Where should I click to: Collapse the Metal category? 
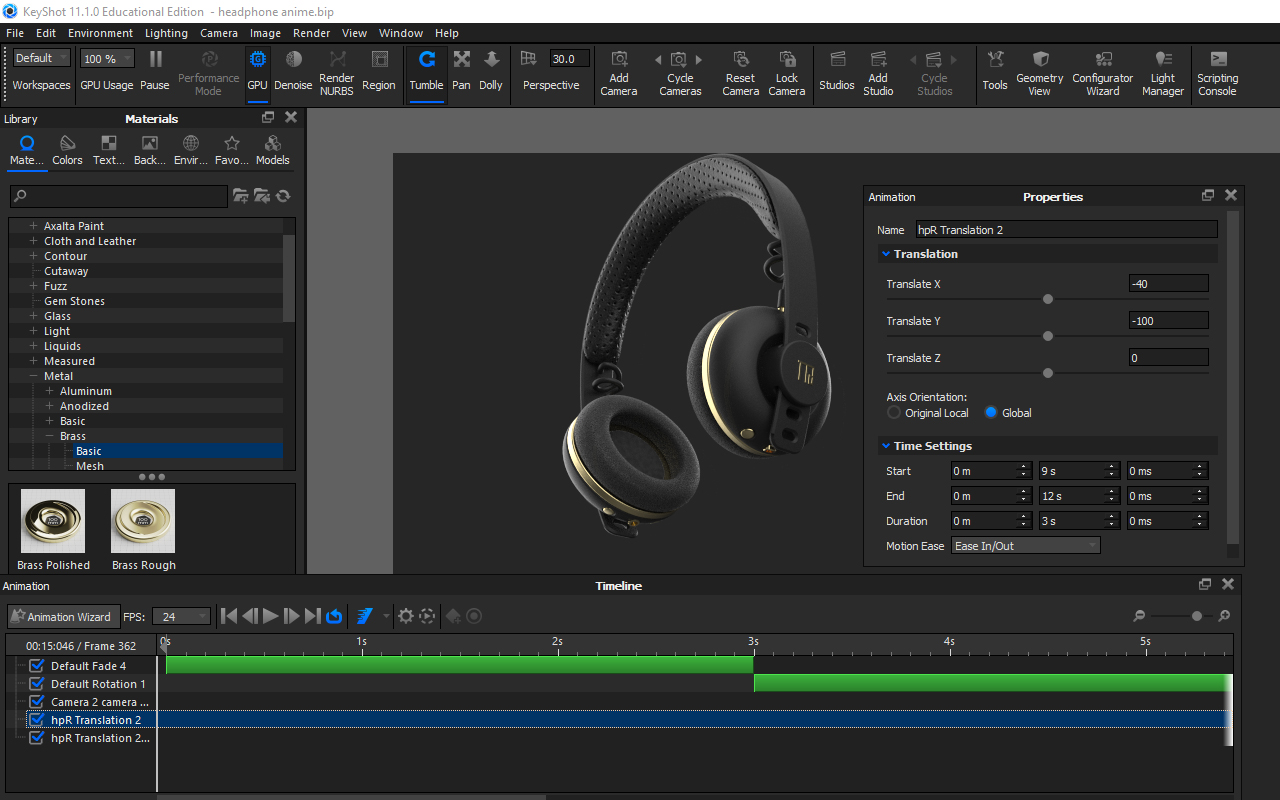33,376
